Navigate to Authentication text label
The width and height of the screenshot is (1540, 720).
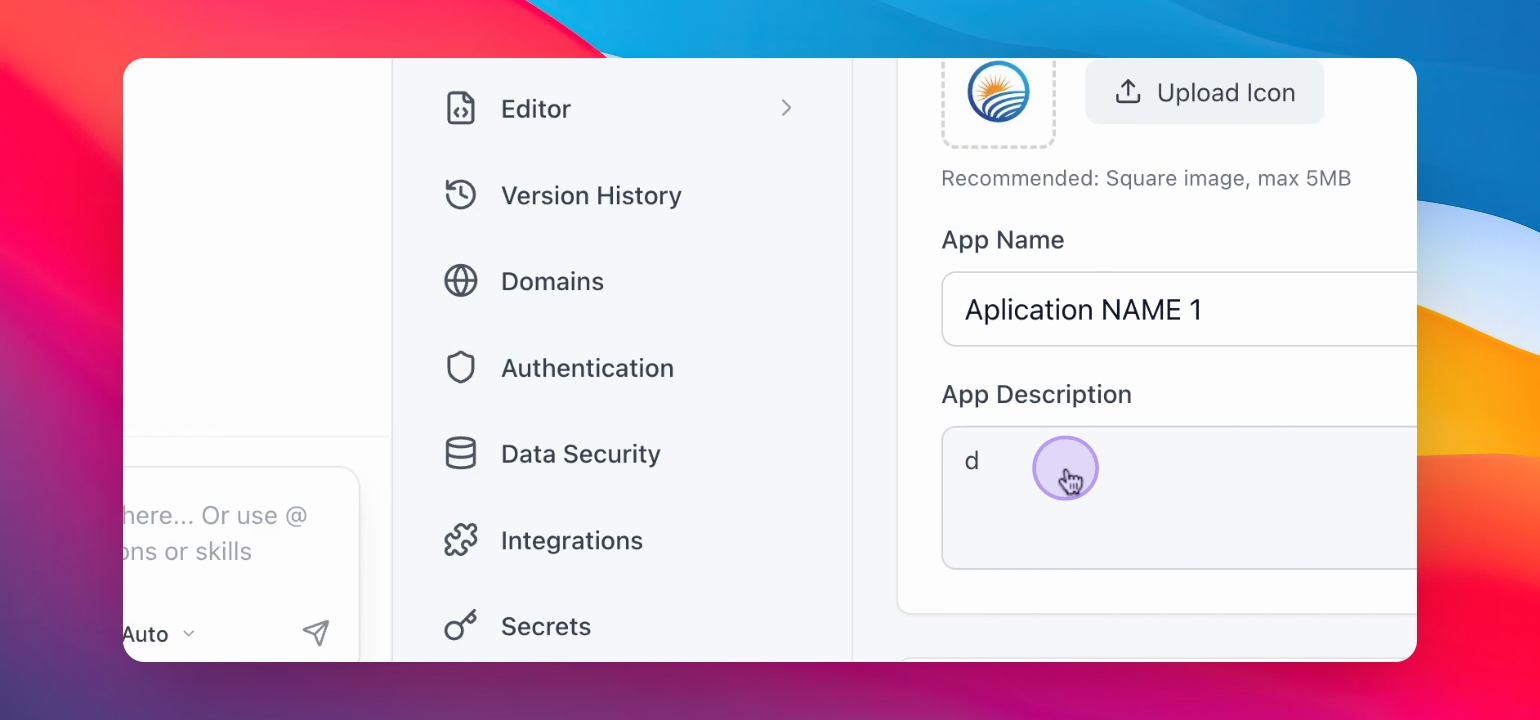click(x=587, y=368)
